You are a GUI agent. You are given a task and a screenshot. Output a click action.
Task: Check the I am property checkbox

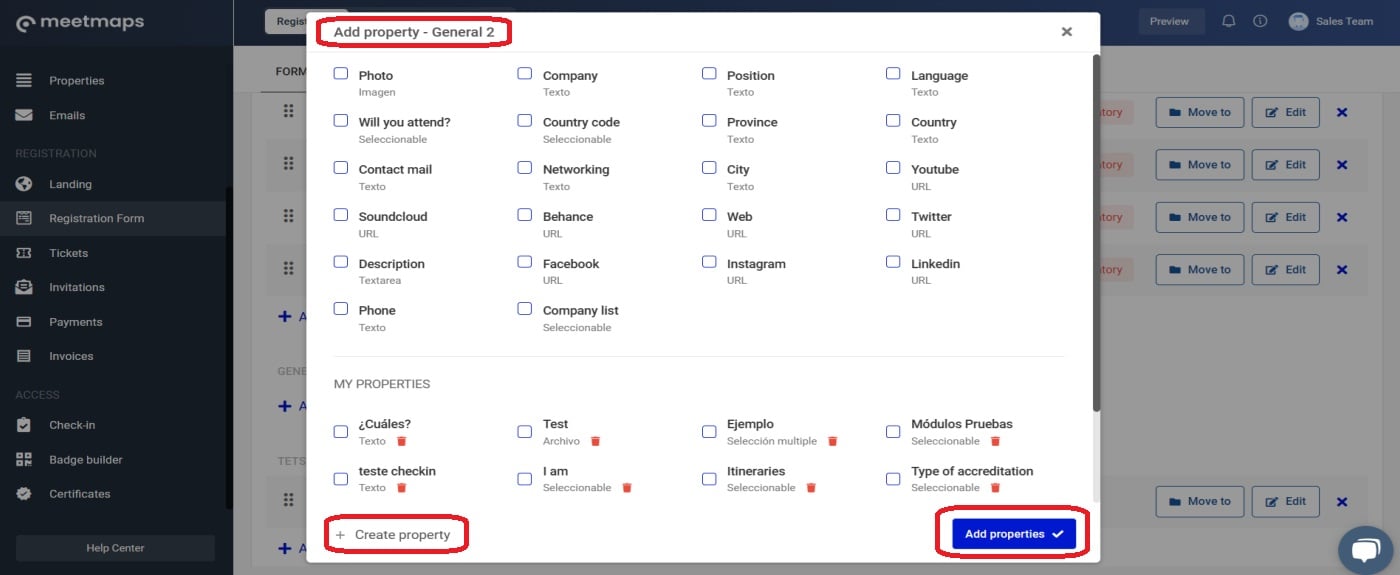tap(524, 479)
